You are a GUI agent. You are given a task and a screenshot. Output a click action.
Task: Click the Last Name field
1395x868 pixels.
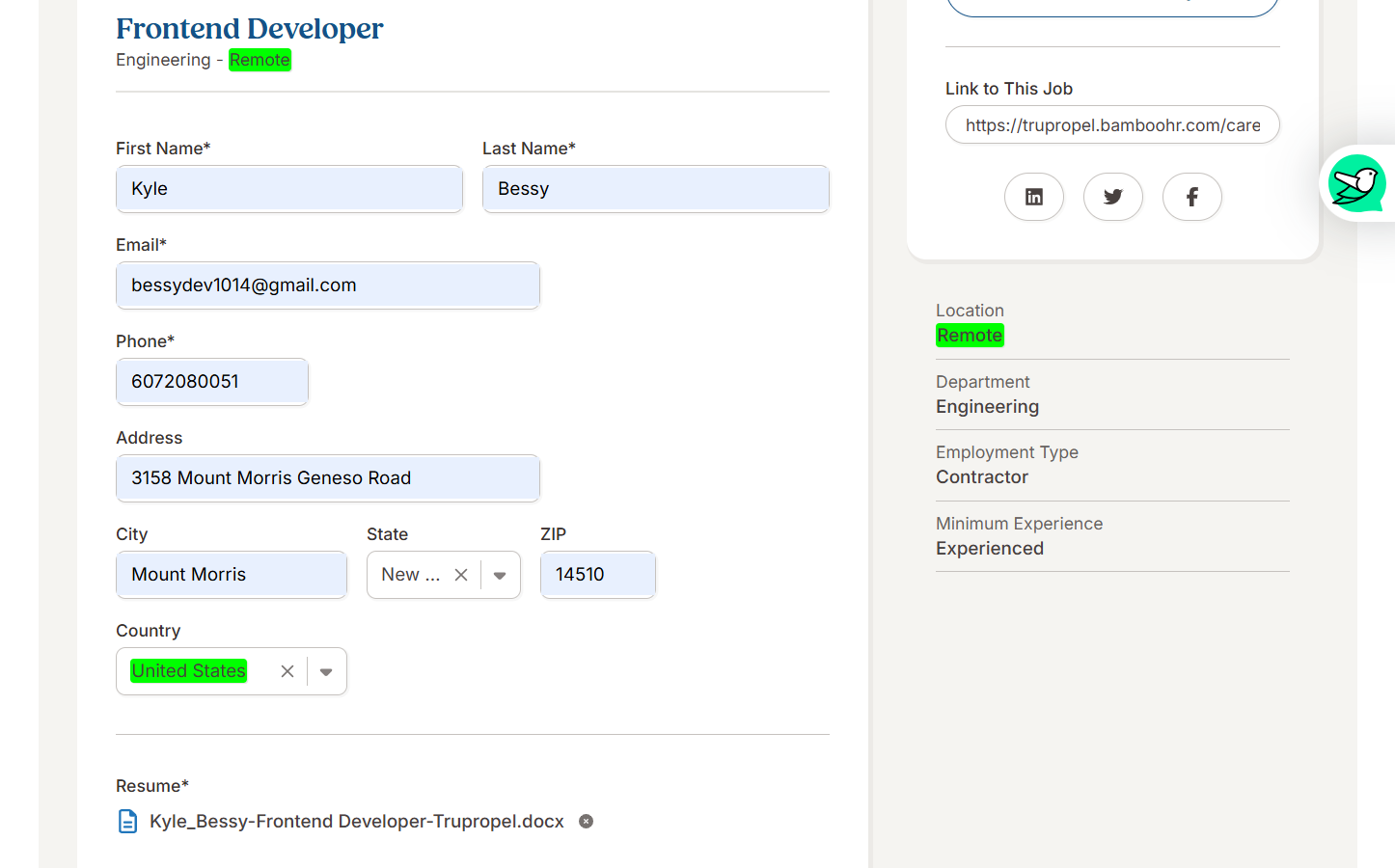point(655,189)
